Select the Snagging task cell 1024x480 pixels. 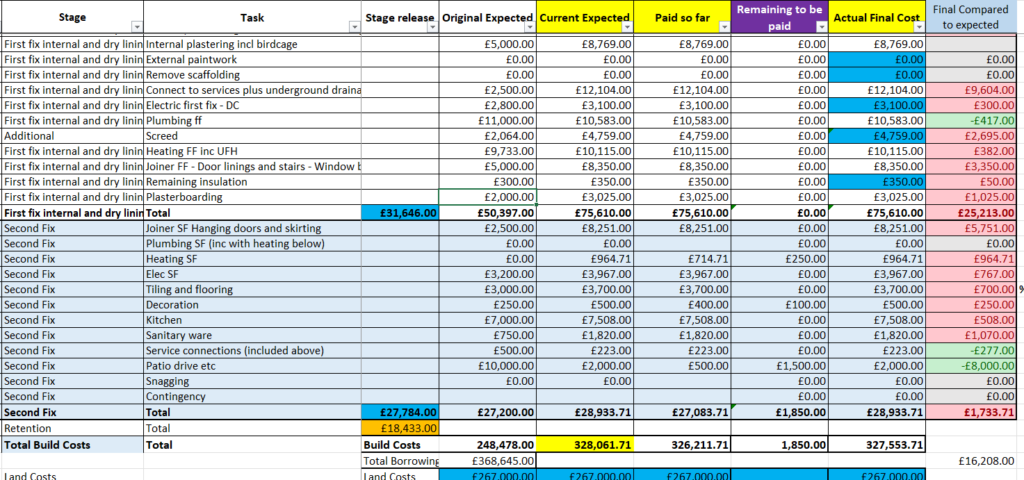coord(252,381)
